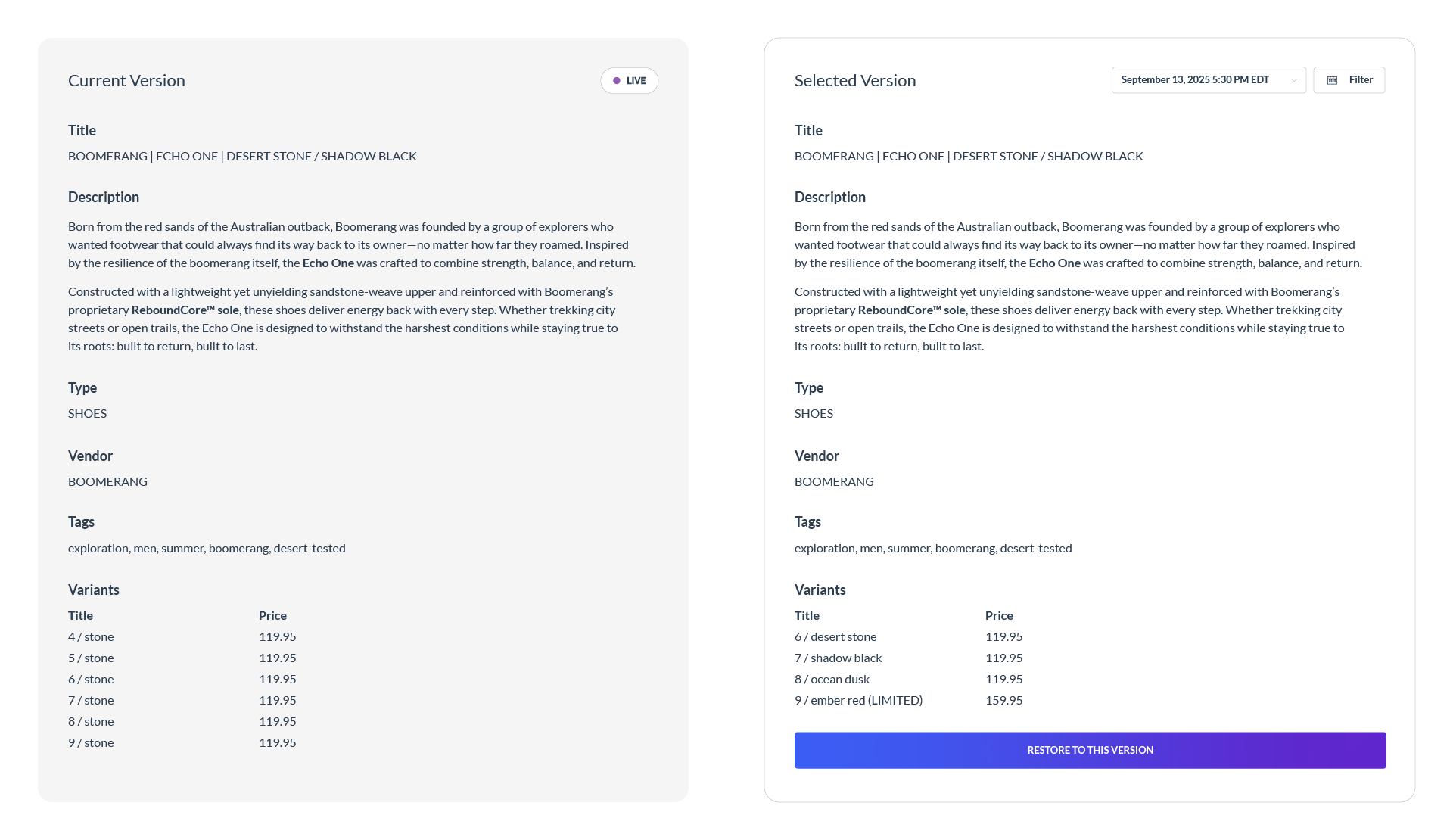This screenshot has height=840, width=1453.
Task: Click the LIVE status badge
Action: point(630,81)
